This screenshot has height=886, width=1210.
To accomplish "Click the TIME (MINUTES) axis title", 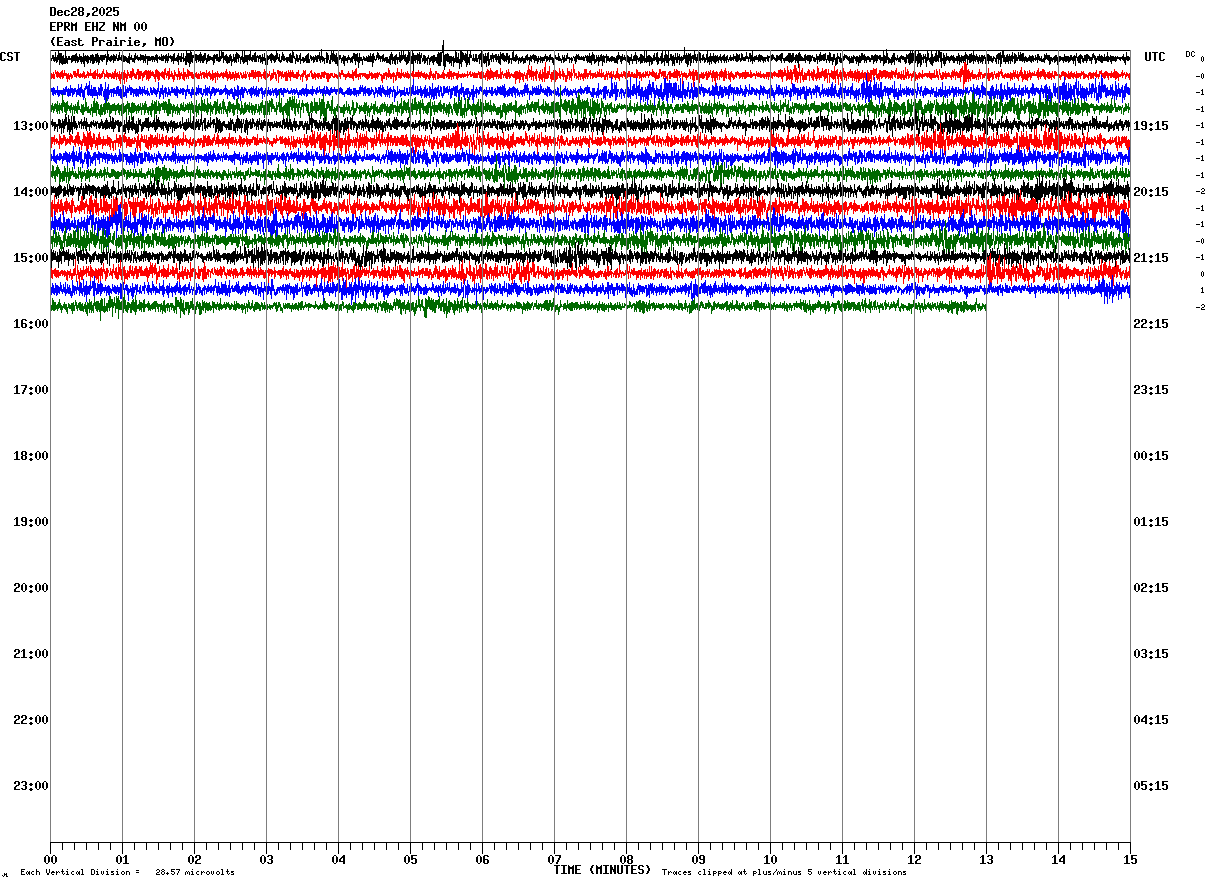I will pos(602,870).
